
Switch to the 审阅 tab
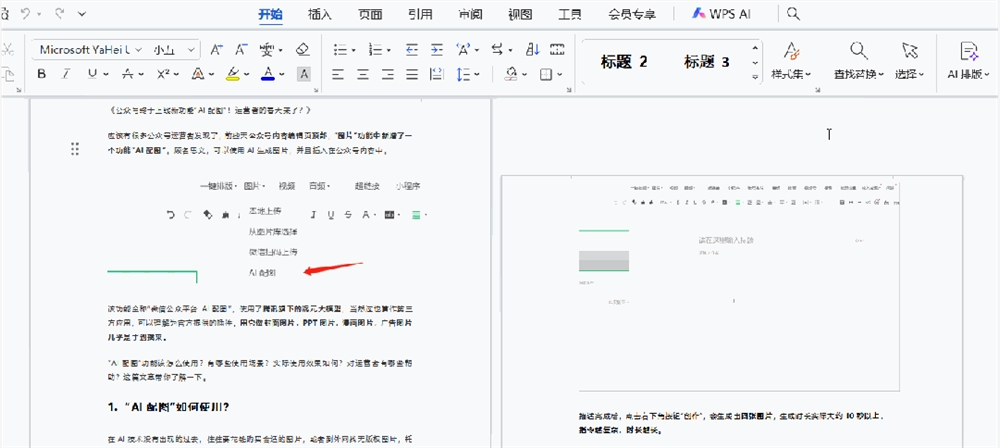(470, 14)
